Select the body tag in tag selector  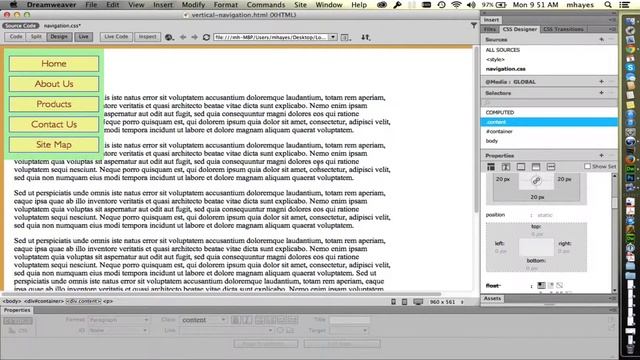coord(11,301)
